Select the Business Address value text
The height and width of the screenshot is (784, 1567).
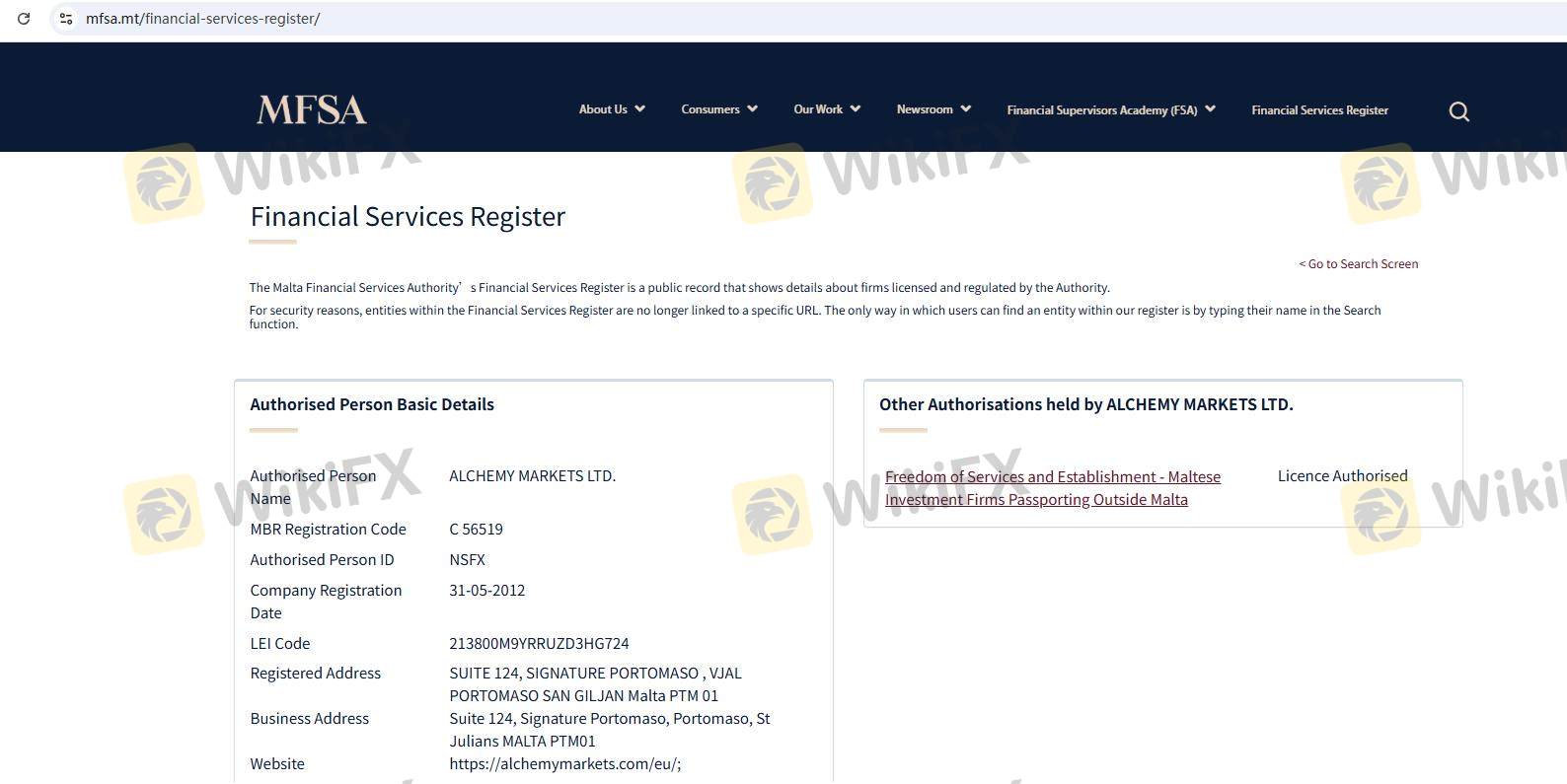point(610,730)
